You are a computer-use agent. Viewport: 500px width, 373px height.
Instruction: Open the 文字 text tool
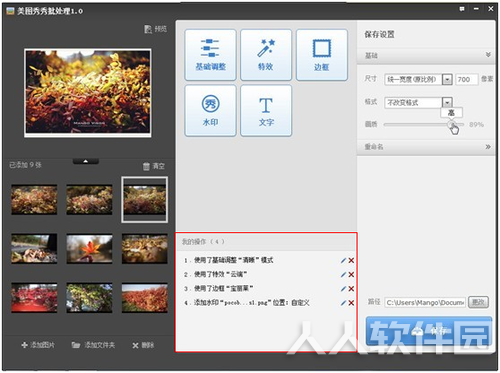point(266,111)
